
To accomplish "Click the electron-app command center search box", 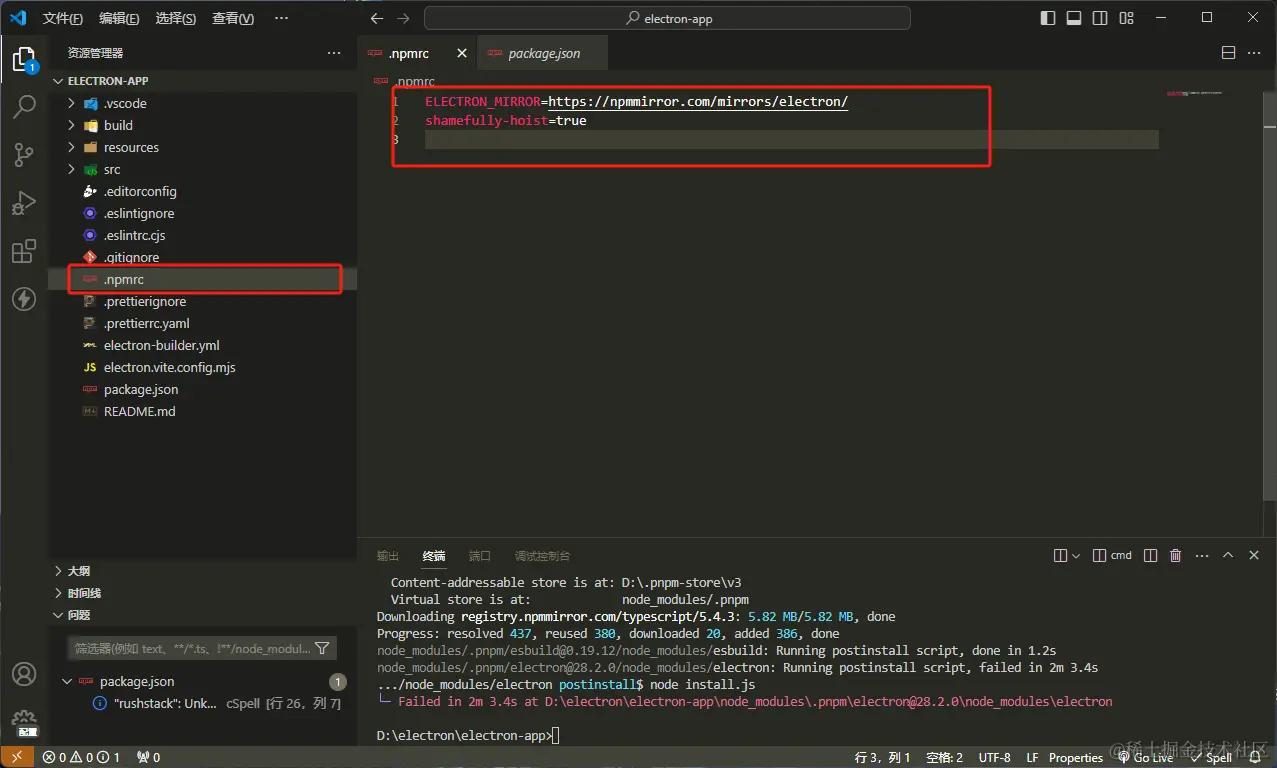I will 667,18.
